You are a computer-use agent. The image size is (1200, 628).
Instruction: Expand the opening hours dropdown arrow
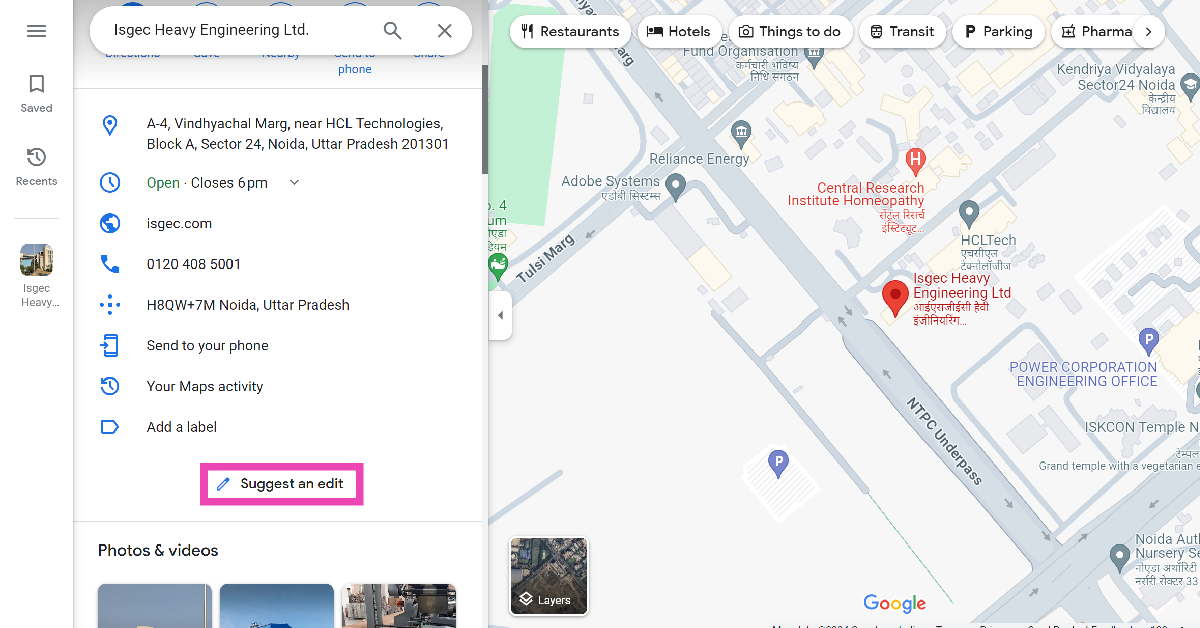click(294, 183)
